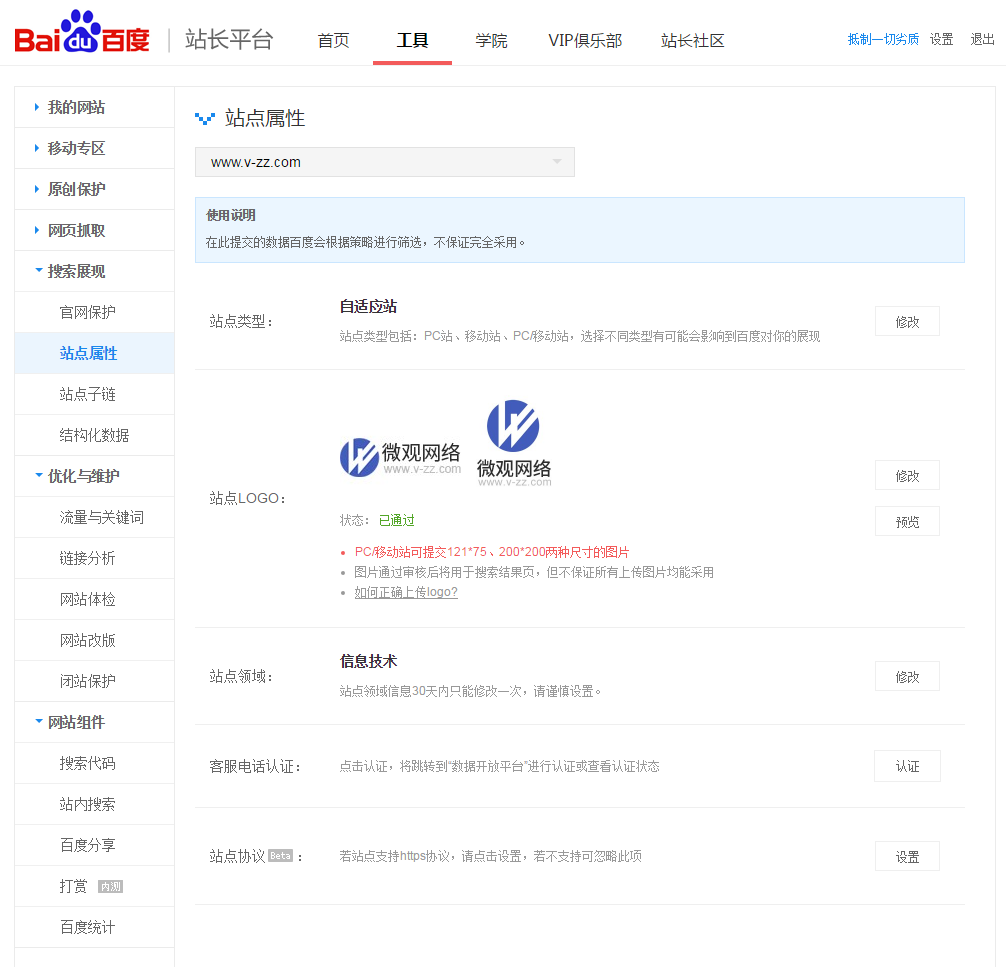Click 预览 button for 站点LOGO

point(907,522)
